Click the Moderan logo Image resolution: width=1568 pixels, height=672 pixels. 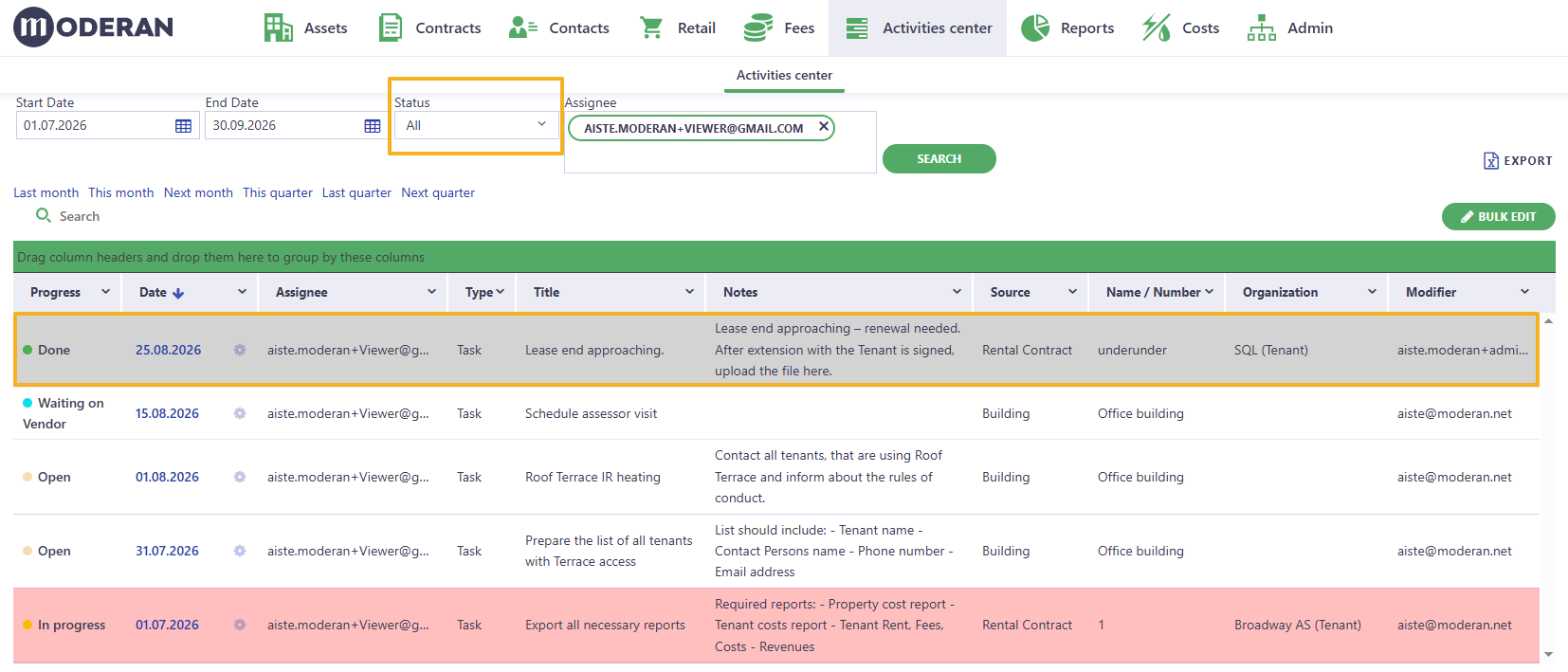pos(93,27)
